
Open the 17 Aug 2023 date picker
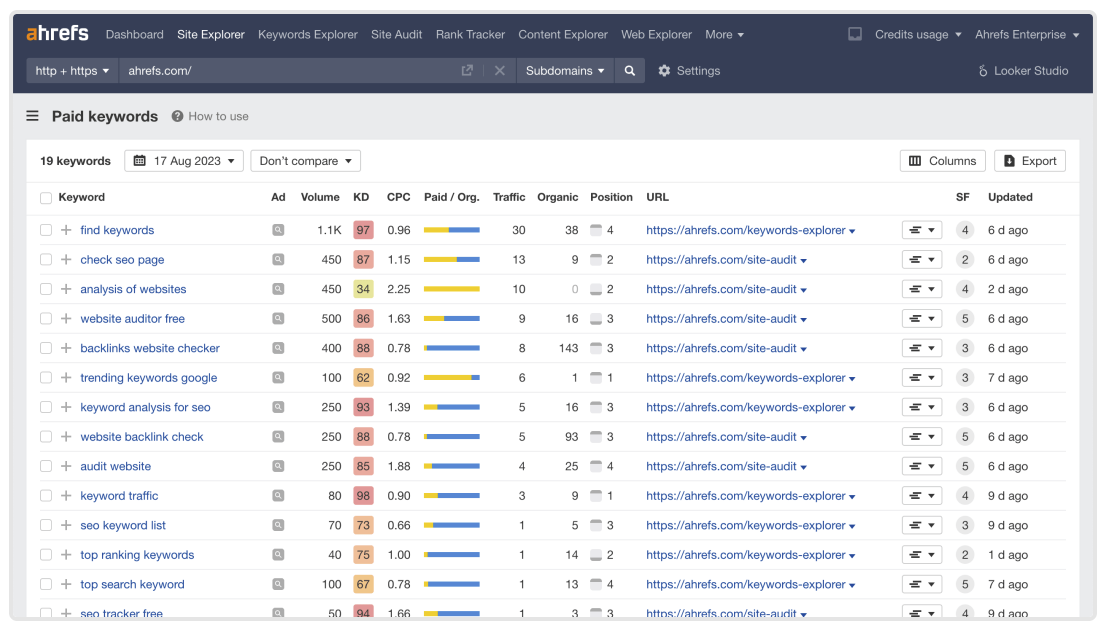coord(184,161)
